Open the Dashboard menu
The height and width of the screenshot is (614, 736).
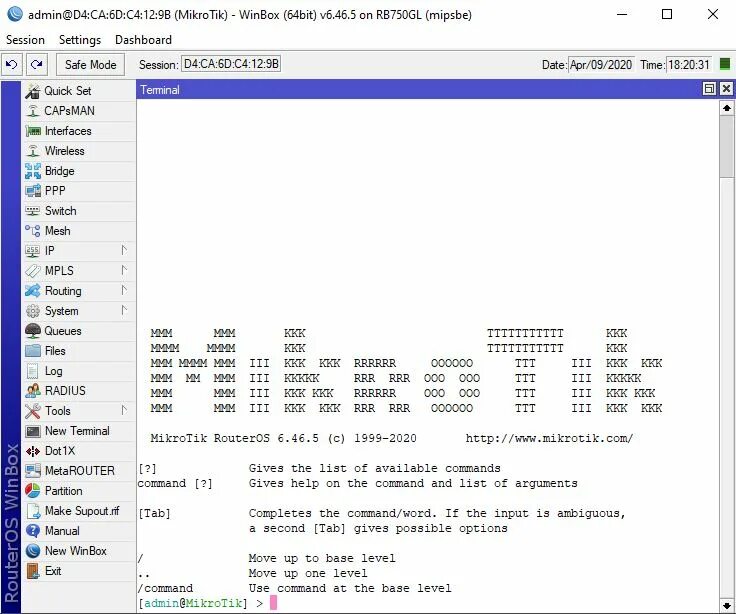point(143,40)
